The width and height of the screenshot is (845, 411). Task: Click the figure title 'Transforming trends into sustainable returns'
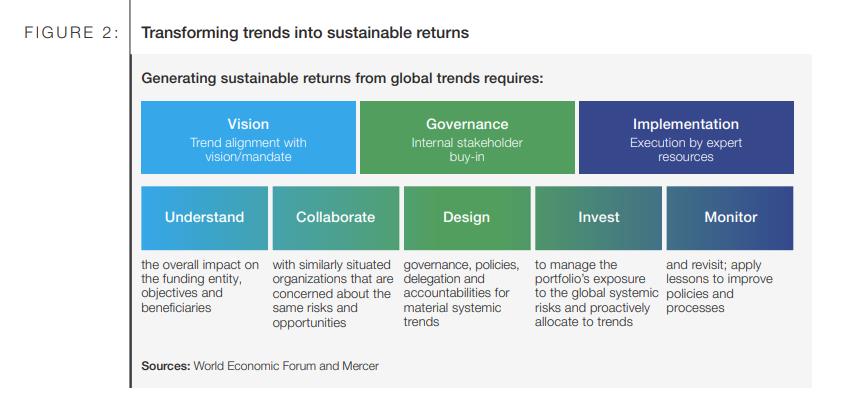[x=305, y=33]
